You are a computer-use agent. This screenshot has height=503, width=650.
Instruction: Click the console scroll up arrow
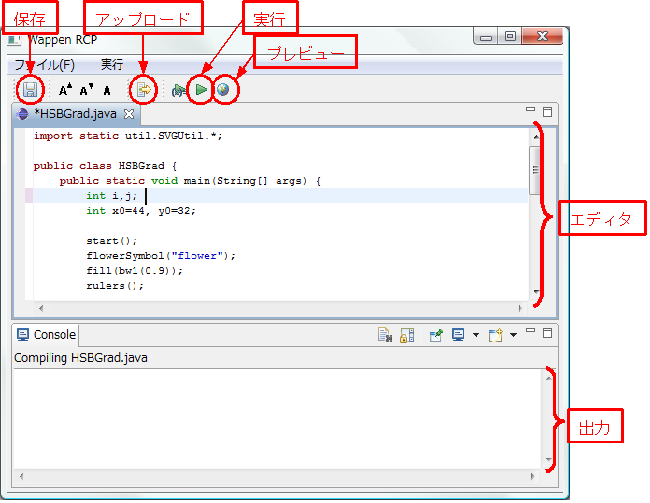(x=548, y=378)
